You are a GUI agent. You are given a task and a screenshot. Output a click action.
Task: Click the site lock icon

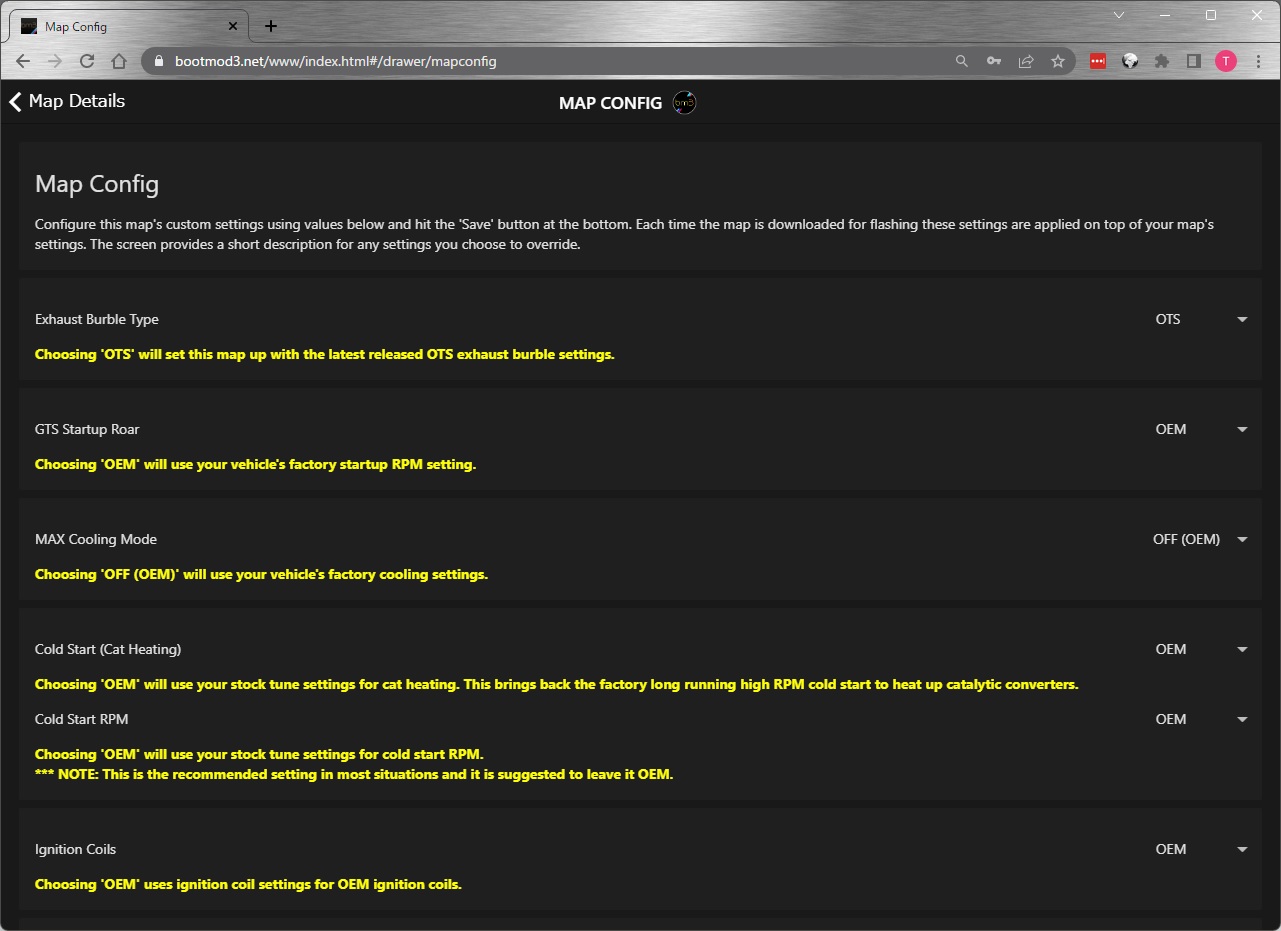159,61
